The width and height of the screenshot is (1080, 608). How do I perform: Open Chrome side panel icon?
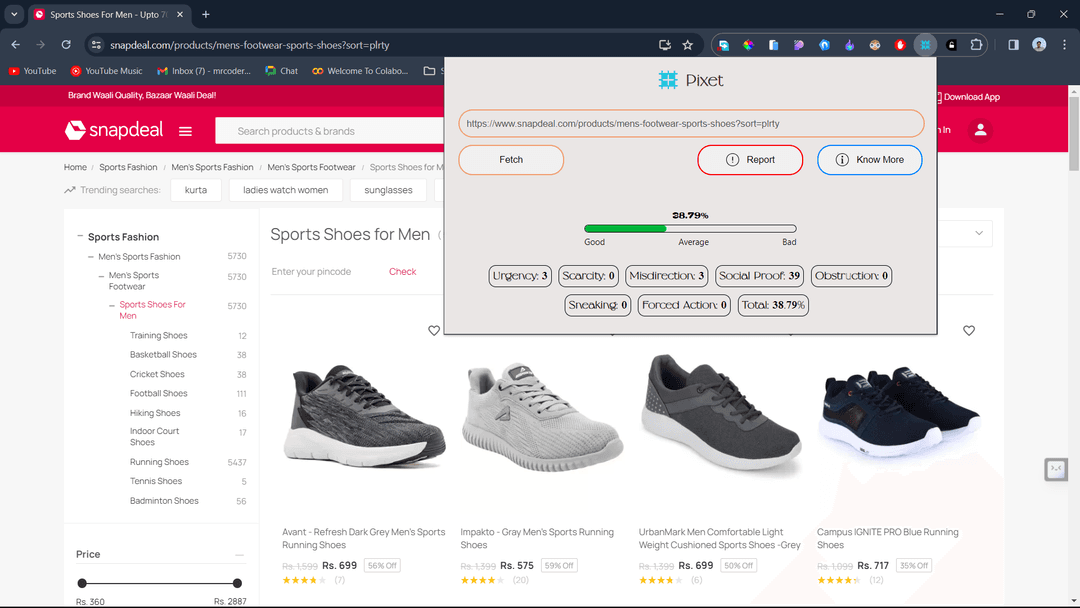(1013, 45)
